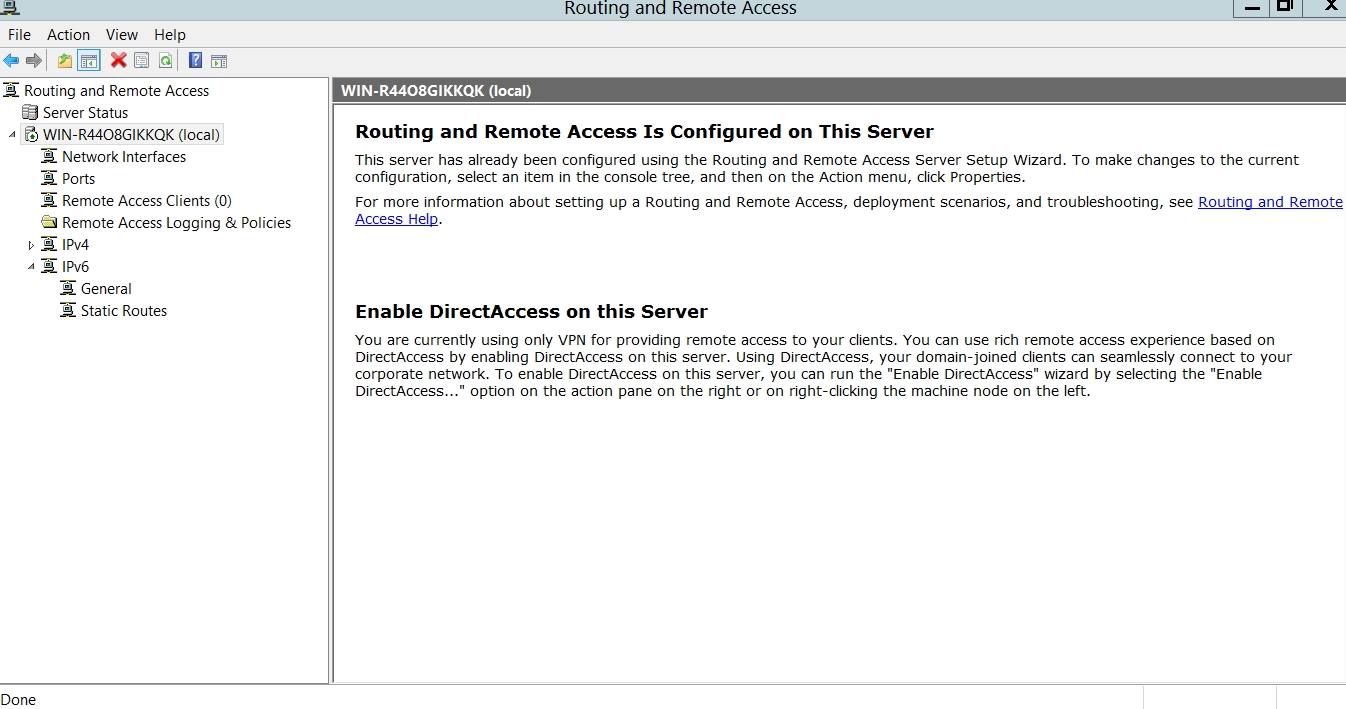The image size is (1346, 709).
Task: Select Static Routes under IPv6
Action: coord(123,311)
